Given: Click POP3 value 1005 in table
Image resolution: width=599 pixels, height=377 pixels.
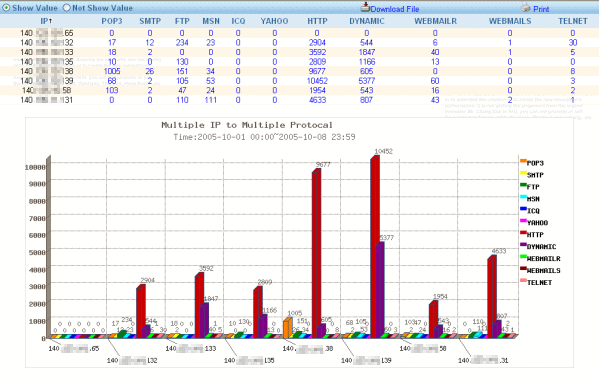Looking at the screenshot, I should point(112,71).
